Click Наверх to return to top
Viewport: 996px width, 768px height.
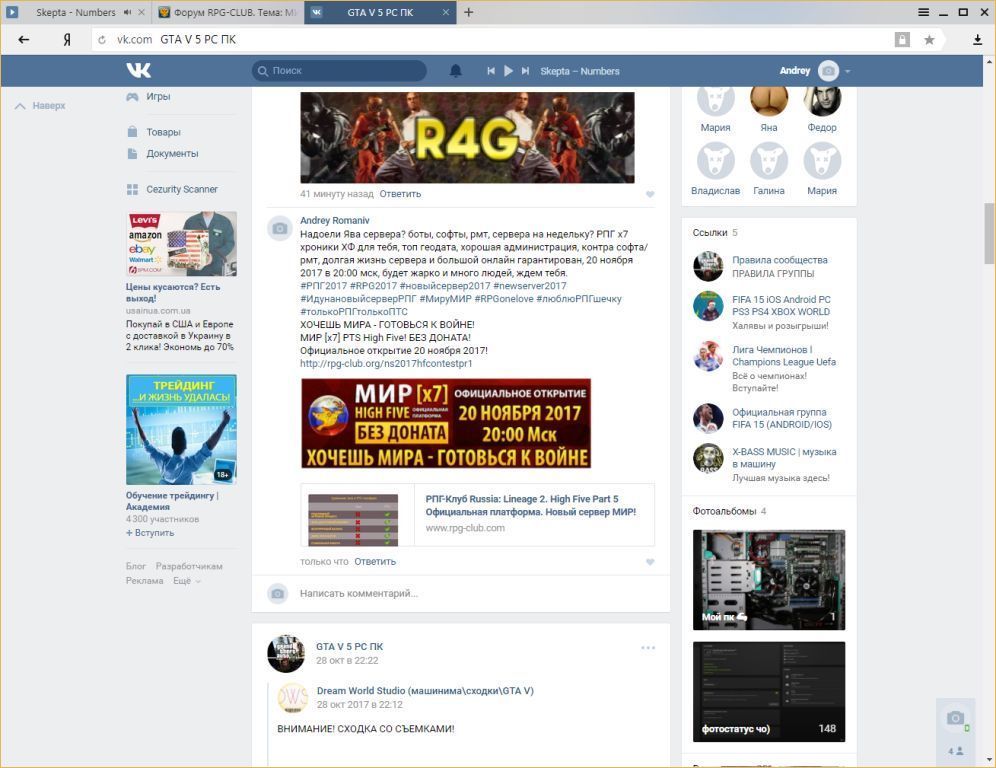tap(41, 105)
